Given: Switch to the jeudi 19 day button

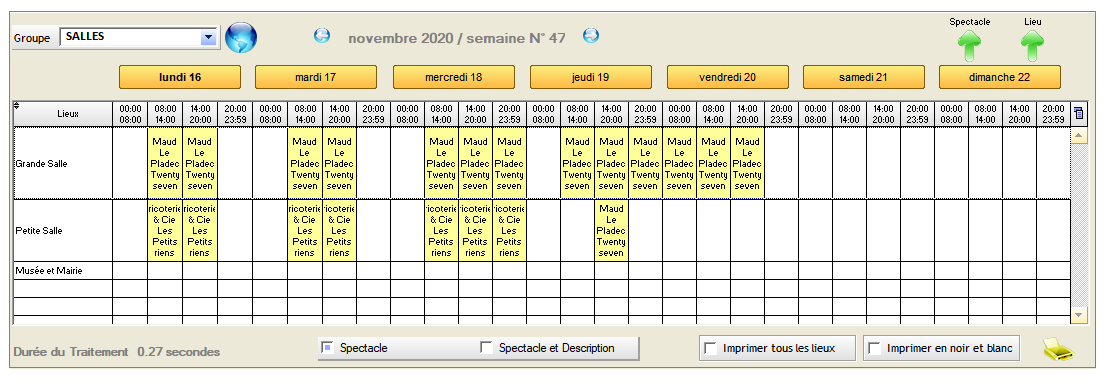Looking at the screenshot, I should [590, 77].
